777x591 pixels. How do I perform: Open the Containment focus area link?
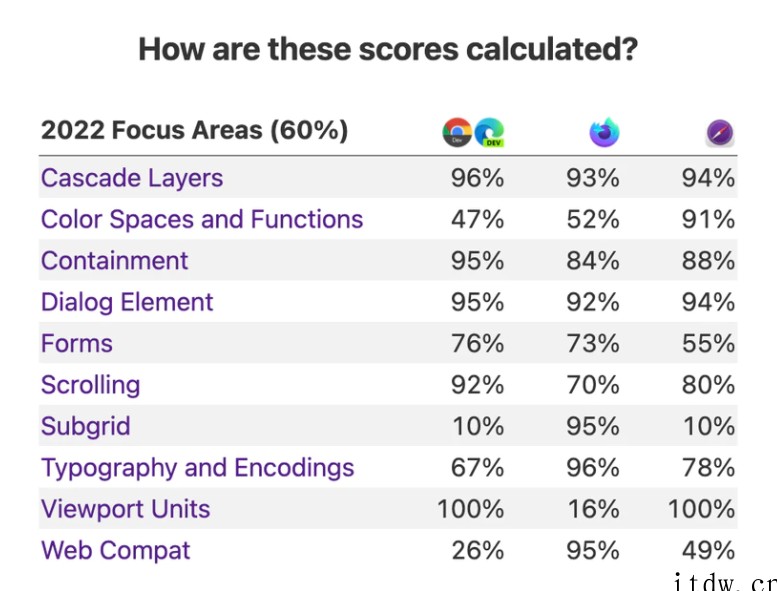click(x=114, y=261)
